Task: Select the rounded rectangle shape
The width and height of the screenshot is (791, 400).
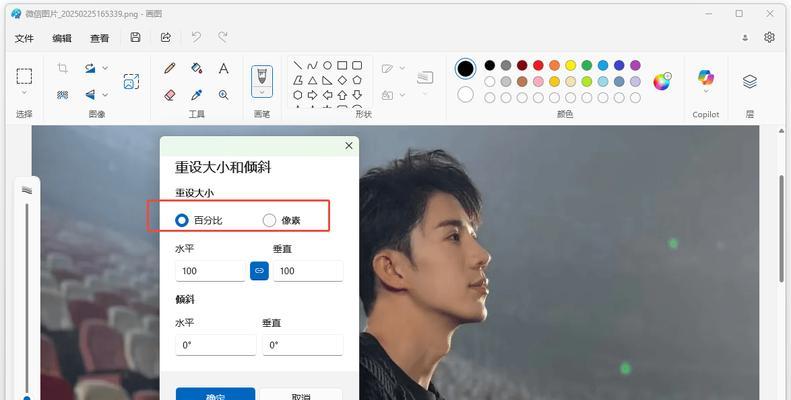Action: (357, 66)
